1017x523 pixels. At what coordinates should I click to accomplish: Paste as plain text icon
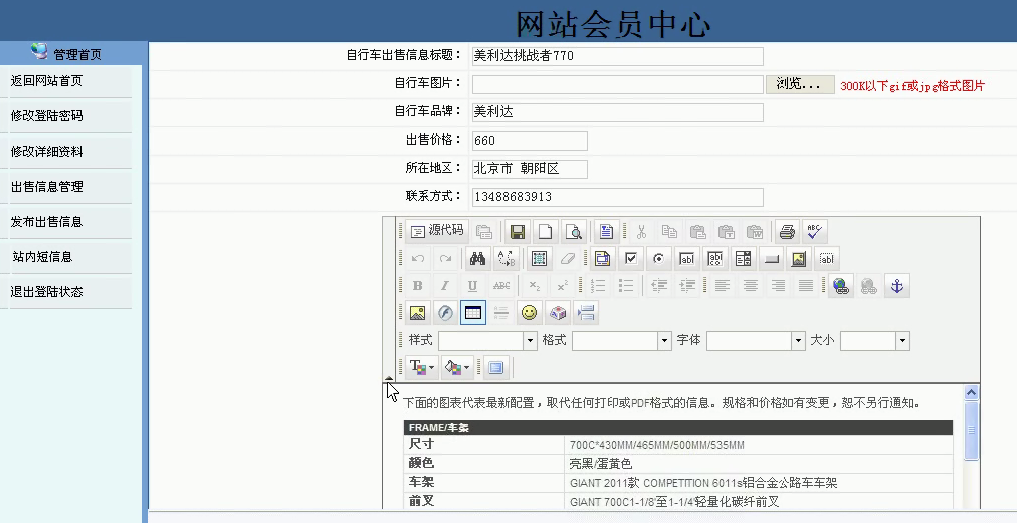coord(726,232)
